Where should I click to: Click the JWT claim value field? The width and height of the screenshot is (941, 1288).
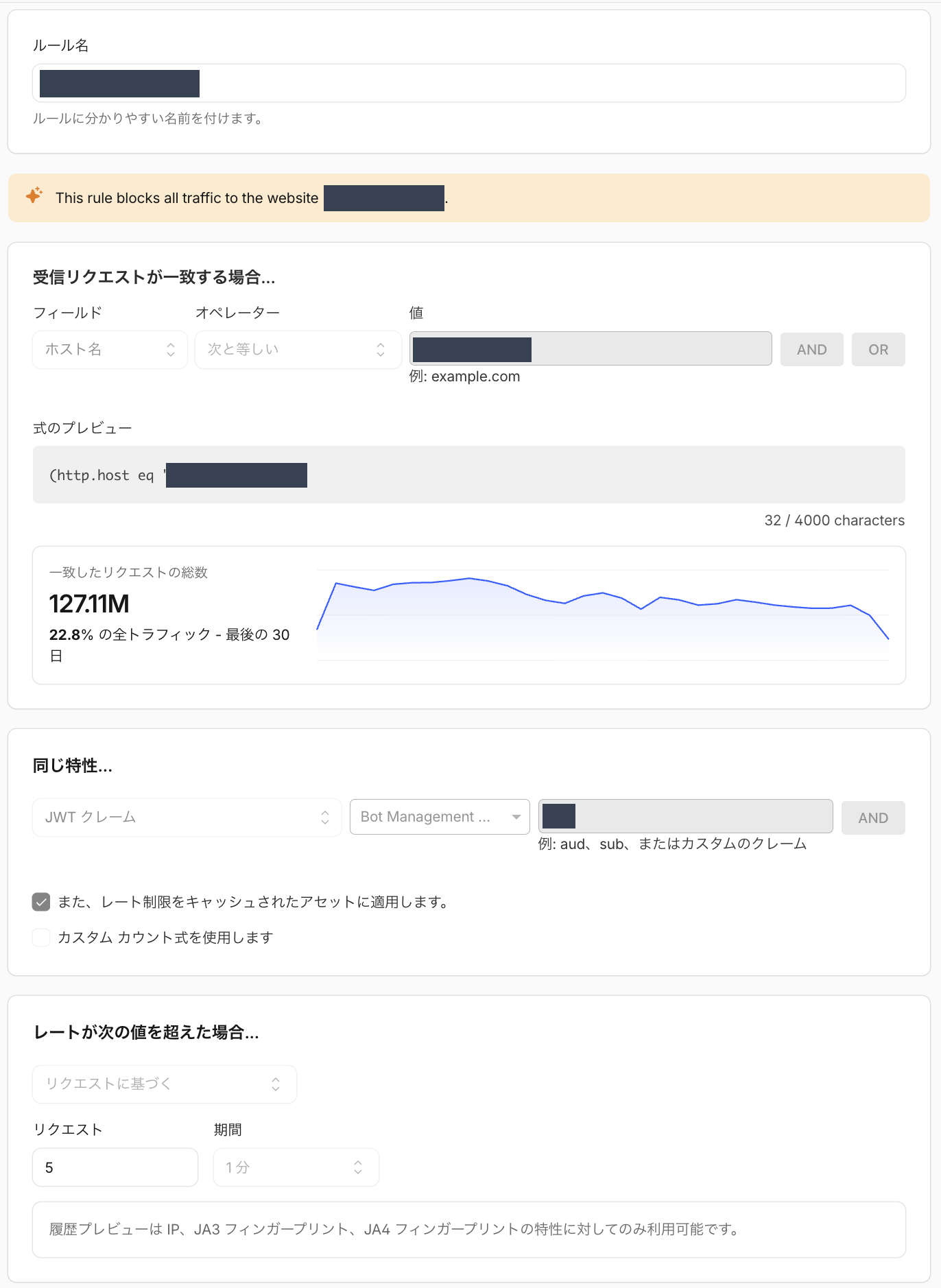point(686,816)
